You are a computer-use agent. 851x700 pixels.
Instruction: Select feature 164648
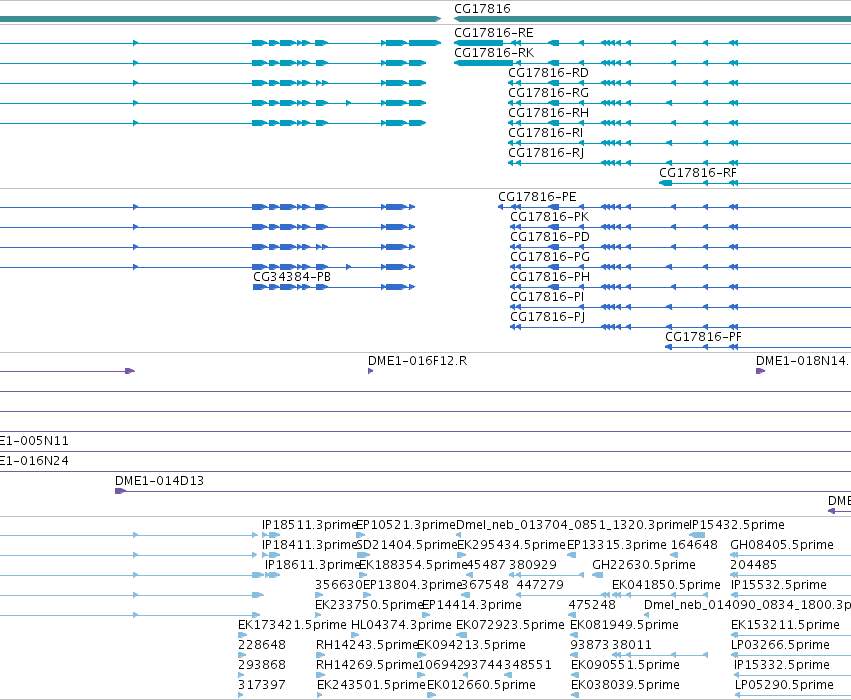coord(694,545)
